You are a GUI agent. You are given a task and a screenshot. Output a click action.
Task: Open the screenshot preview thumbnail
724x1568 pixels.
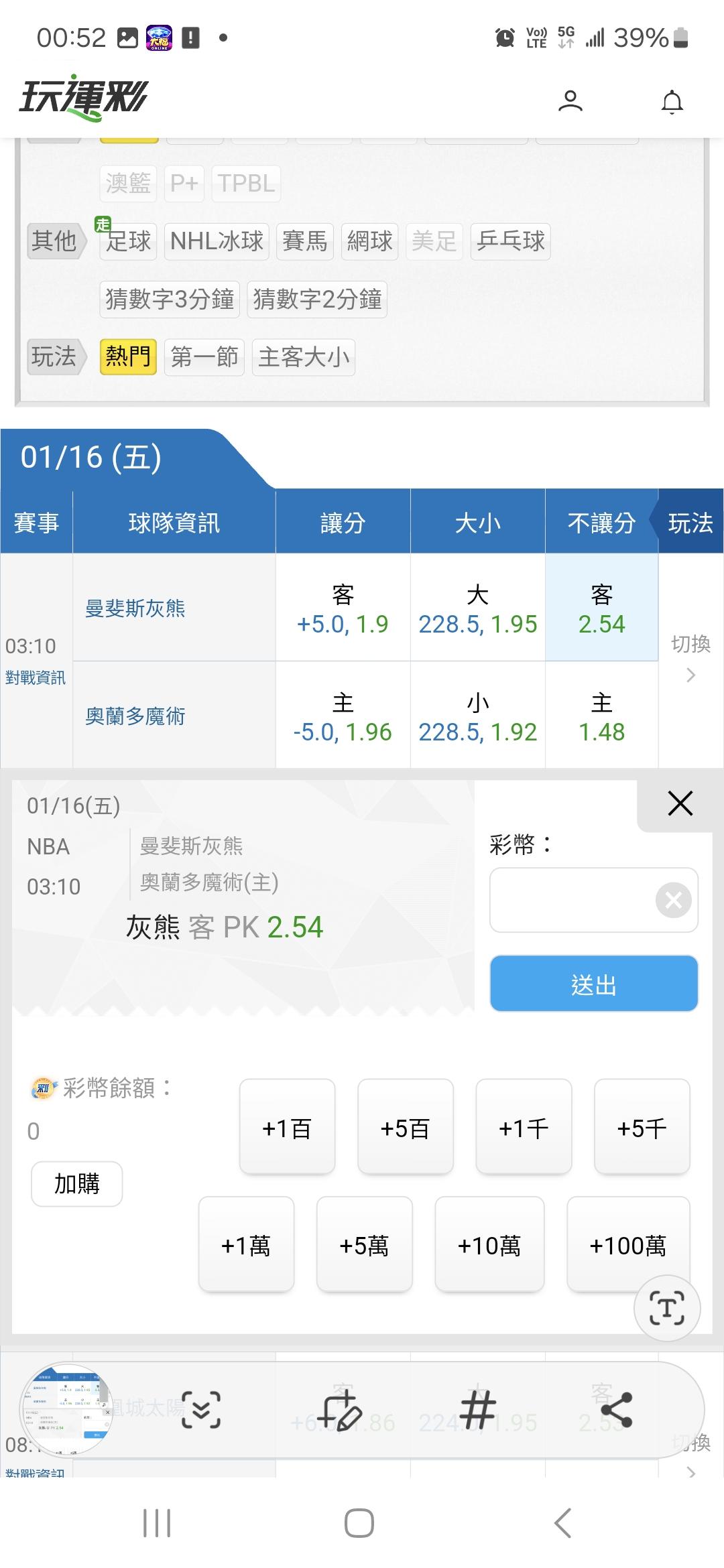pyautogui.click(x=66, y=1409)
